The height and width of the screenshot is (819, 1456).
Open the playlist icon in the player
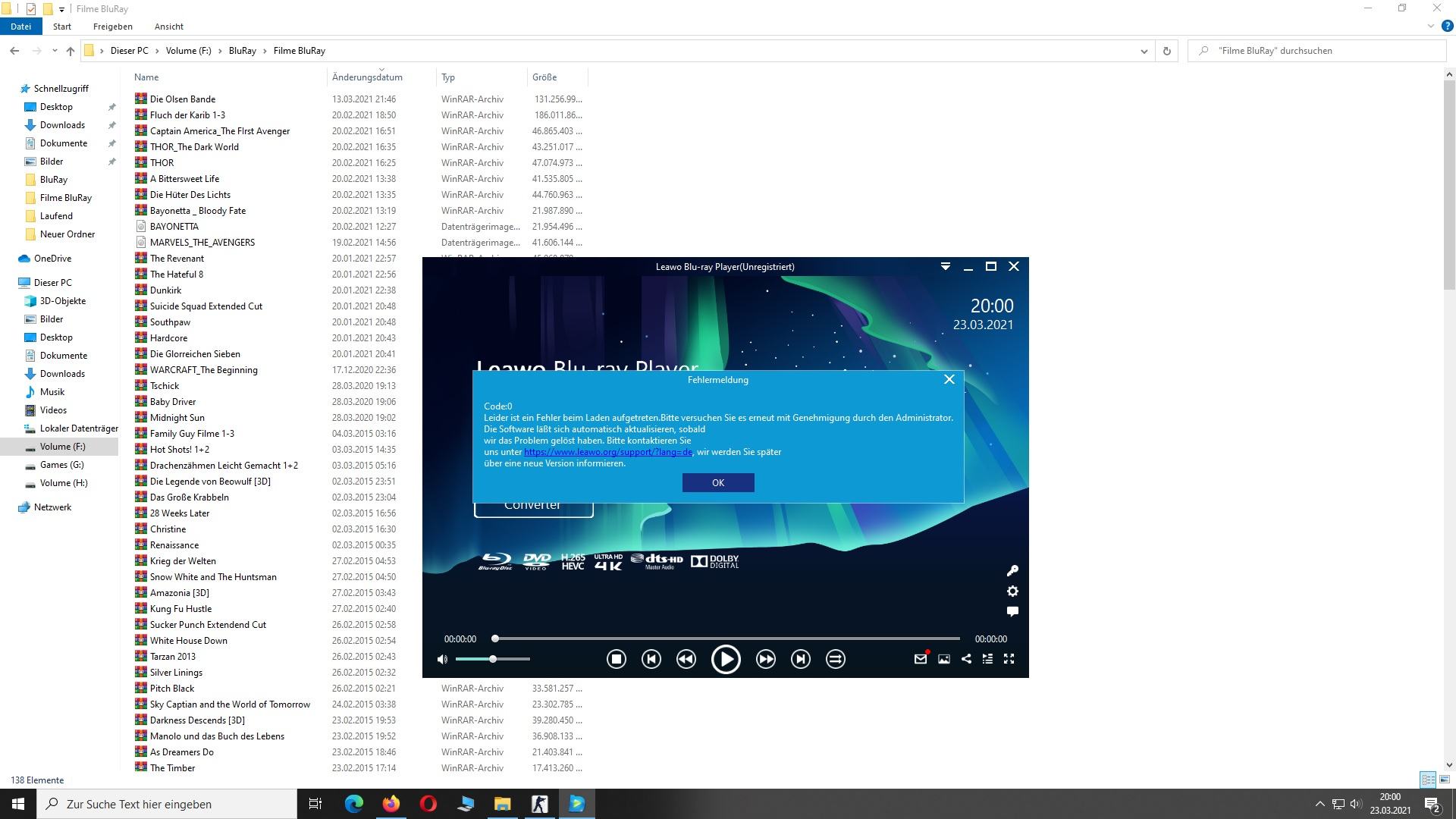point(987,659)
